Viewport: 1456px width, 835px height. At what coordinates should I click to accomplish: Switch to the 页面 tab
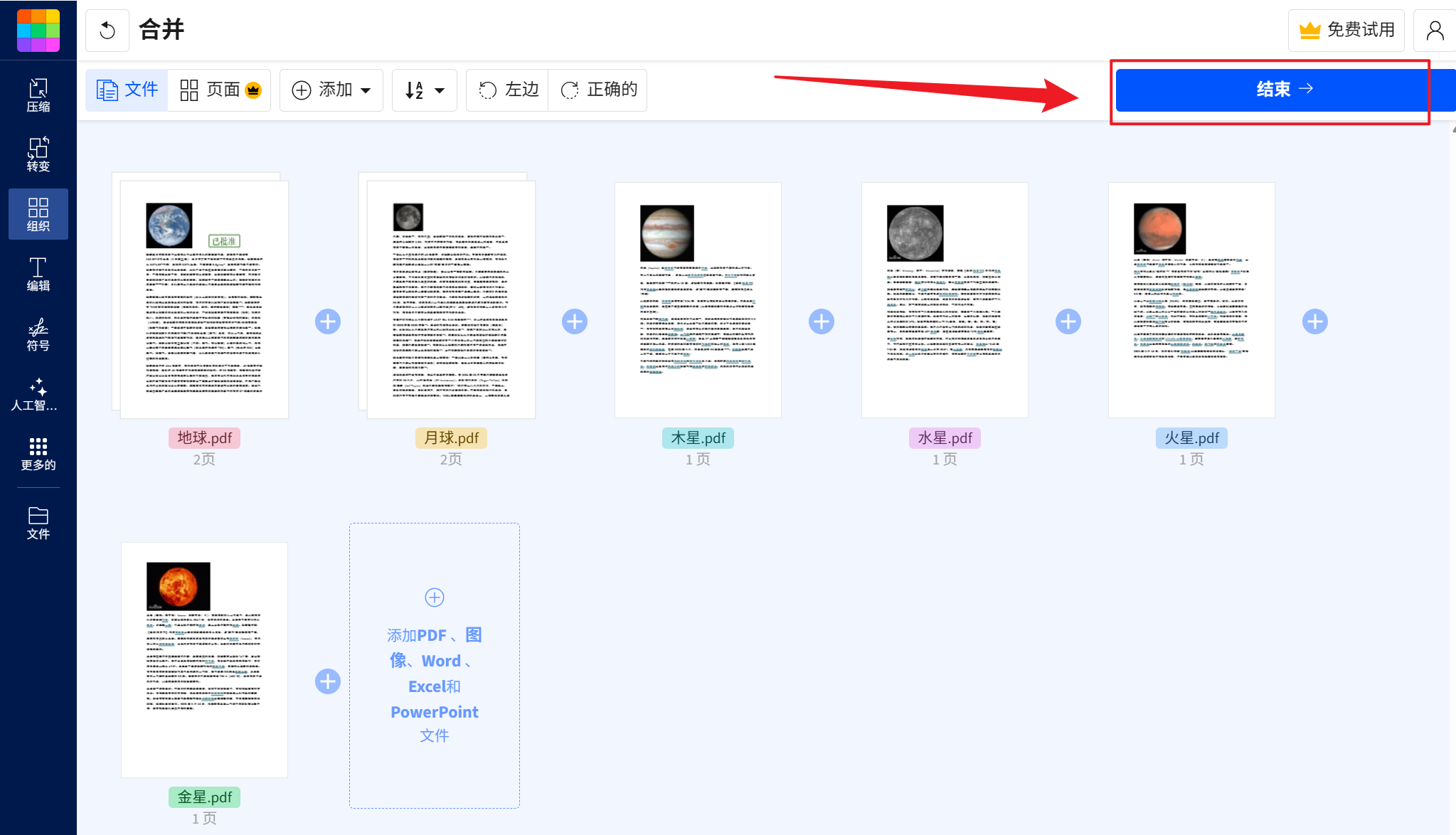[219, 90]
